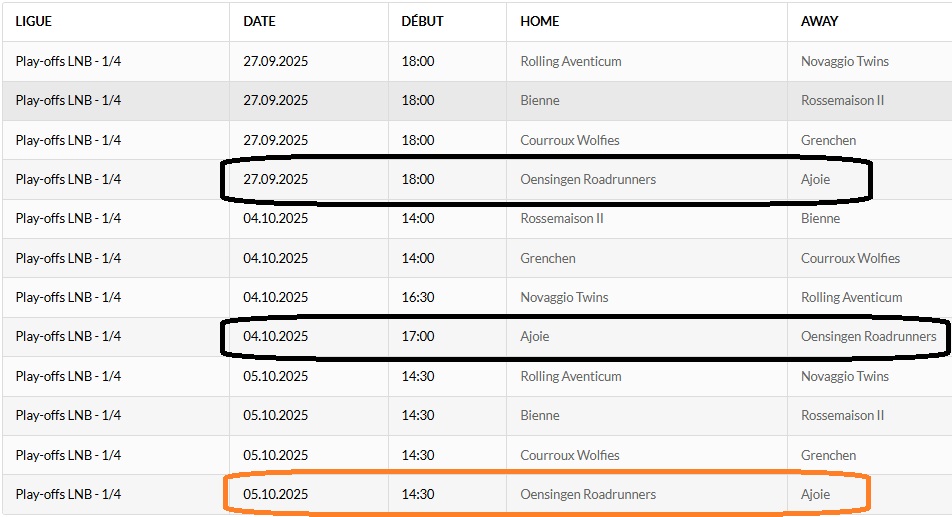Click the 16:30 start time cell
The image size is (952, 517).
click(418, 297)
